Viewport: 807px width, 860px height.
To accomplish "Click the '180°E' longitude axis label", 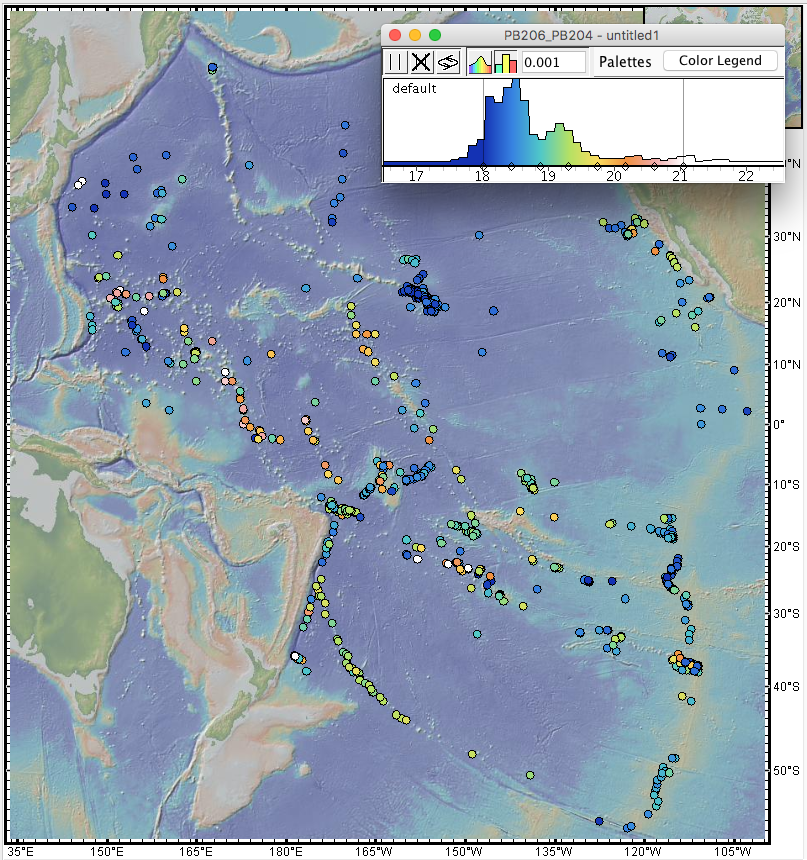I will click(x=286, y=852).
